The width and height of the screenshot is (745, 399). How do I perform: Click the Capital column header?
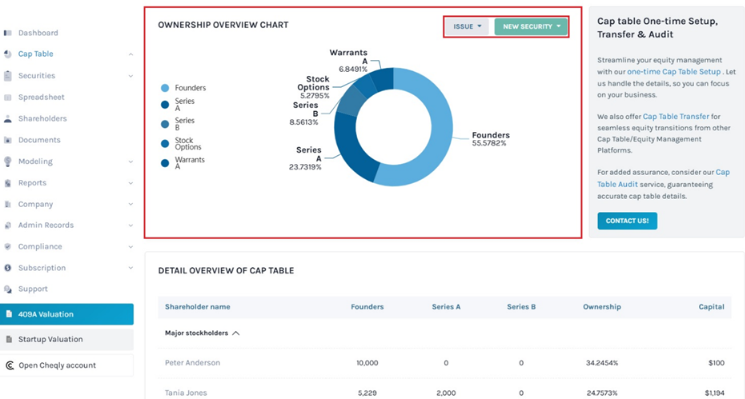tap(711, 307)
